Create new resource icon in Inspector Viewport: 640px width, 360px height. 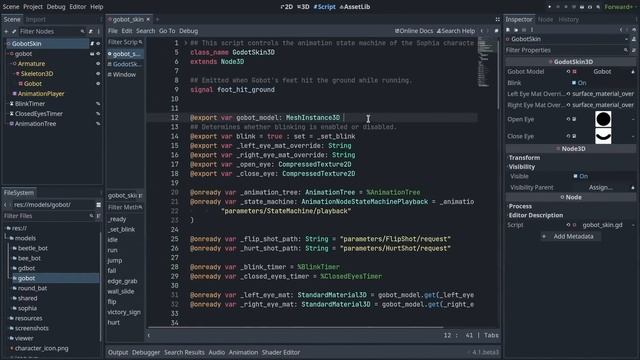coord(508,30)
